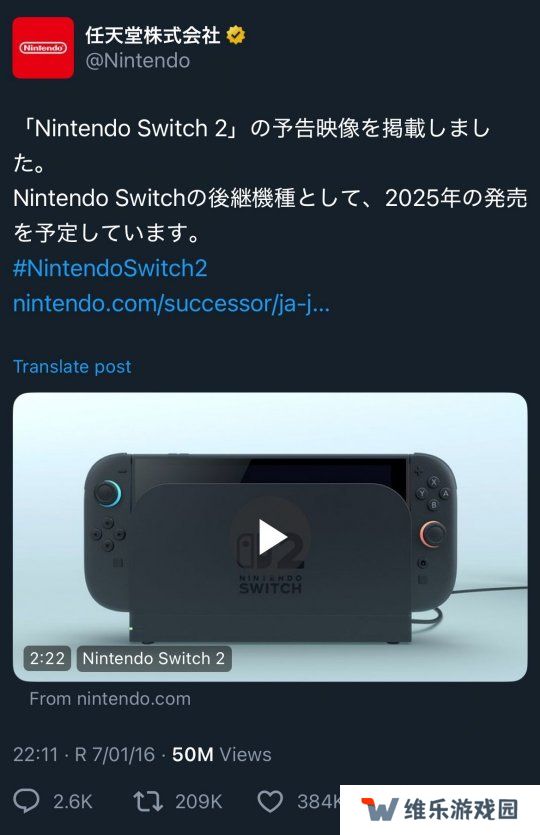
Task: Open the Nintendo profile avatar
Action: 43,48
